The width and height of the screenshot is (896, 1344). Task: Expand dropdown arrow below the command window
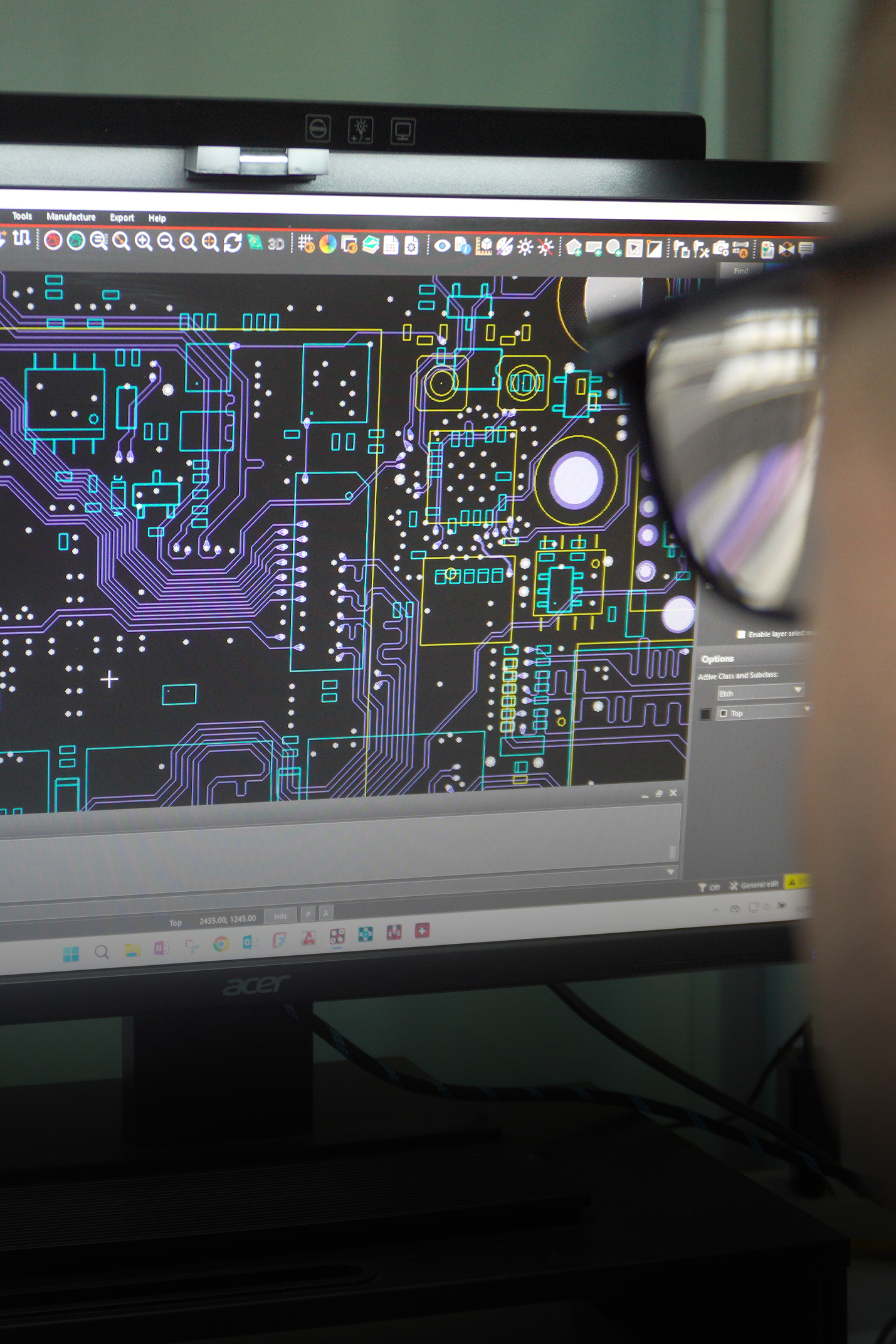(670, 872)
